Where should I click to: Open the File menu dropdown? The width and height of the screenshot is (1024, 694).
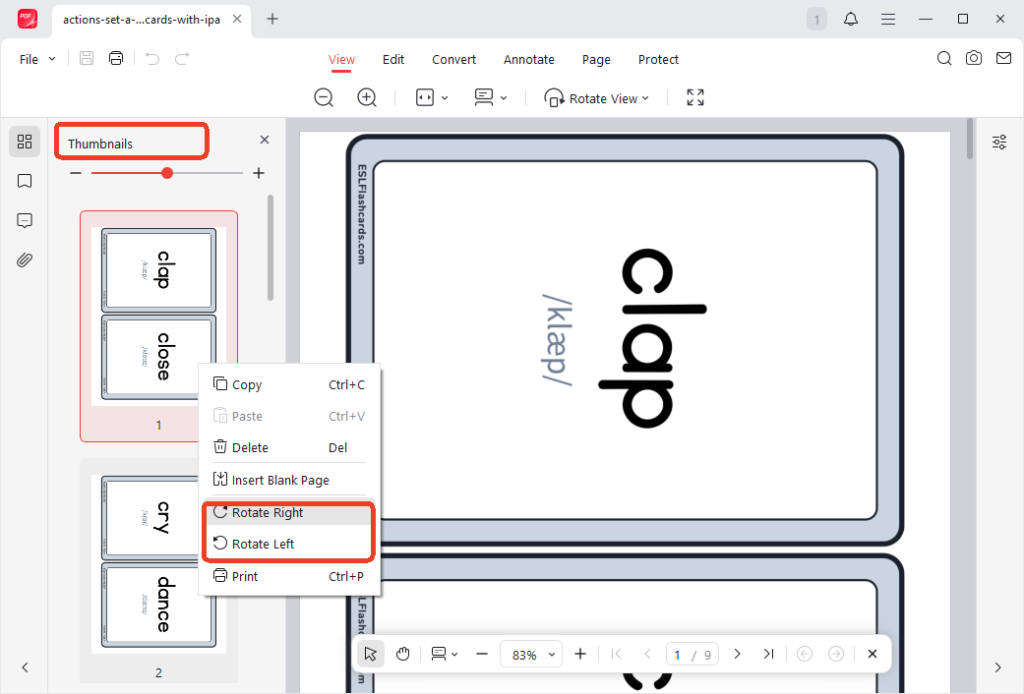37,59
